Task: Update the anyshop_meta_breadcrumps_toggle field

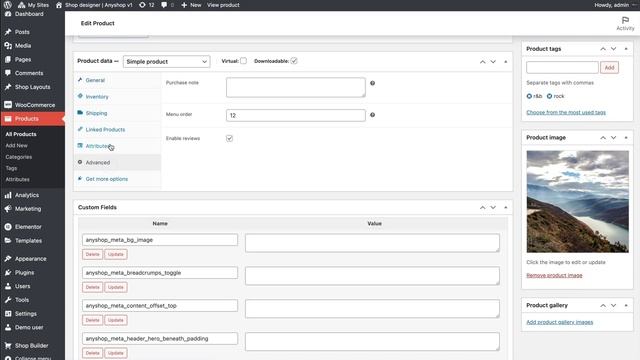Action: [116, 287]
